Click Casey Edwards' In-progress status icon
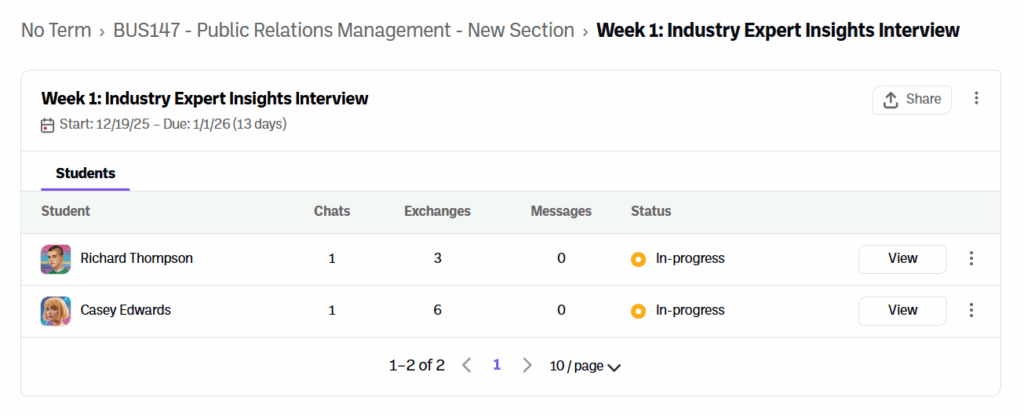 pyautogui.click(x=638, y=311)
